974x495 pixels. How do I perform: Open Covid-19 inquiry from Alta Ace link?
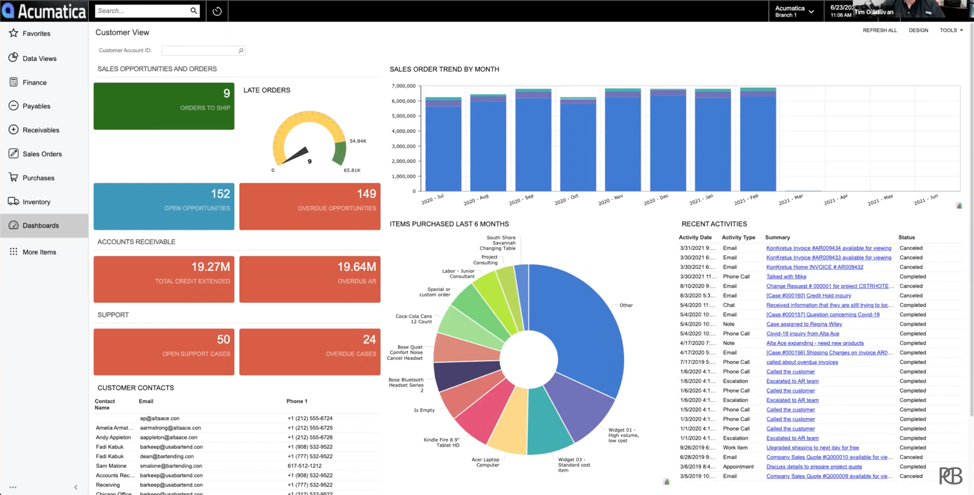[805, 334]
